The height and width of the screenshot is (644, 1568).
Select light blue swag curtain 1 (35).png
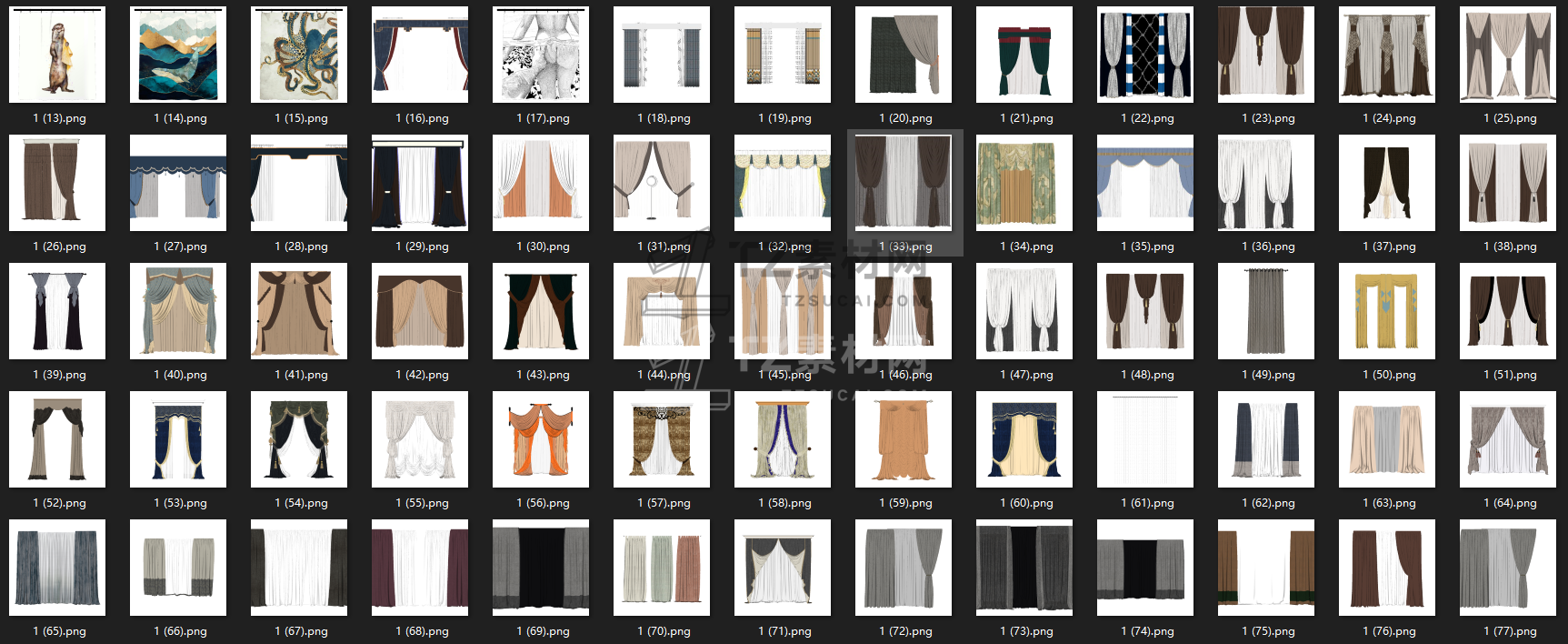click(x=1145, y=183)
